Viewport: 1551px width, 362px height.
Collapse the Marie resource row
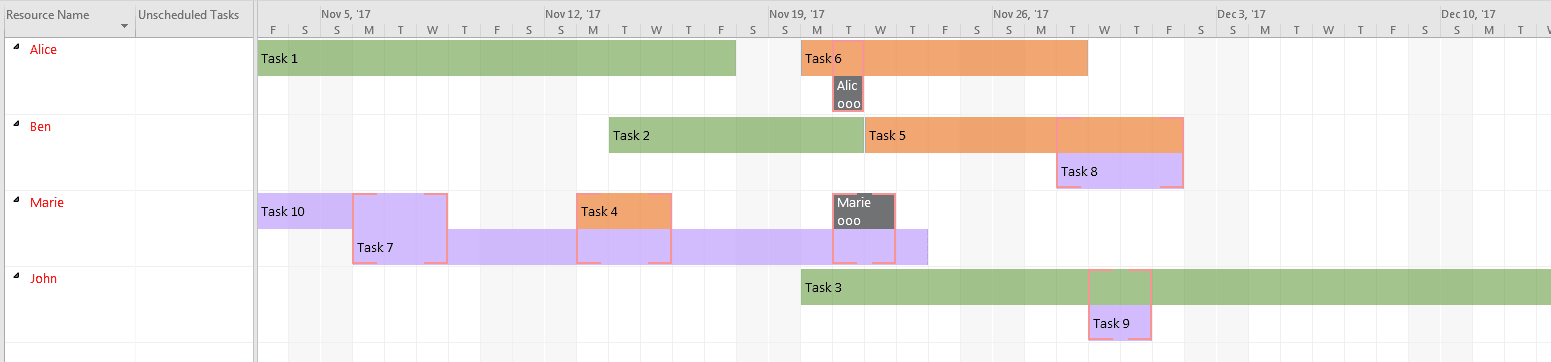click(16, 200)
